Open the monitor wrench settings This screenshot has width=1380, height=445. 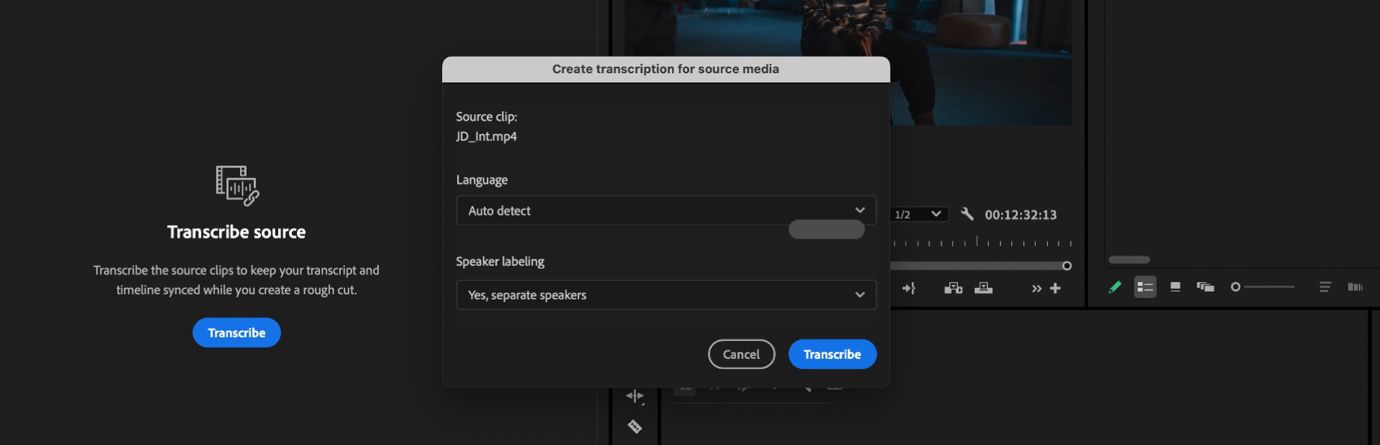967,214
